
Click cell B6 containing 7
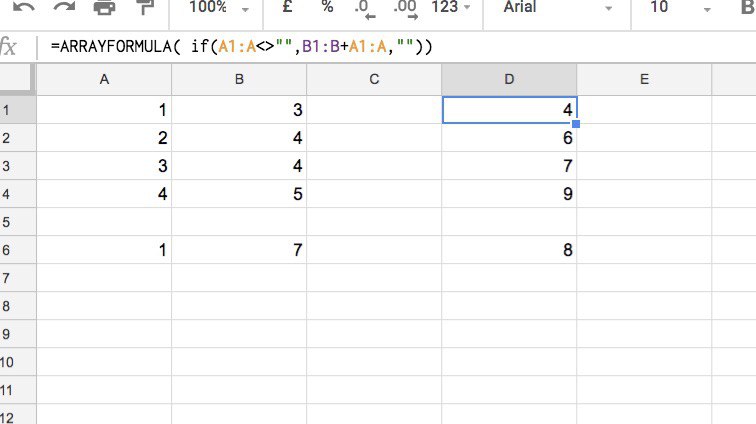[x=239, y=250]
